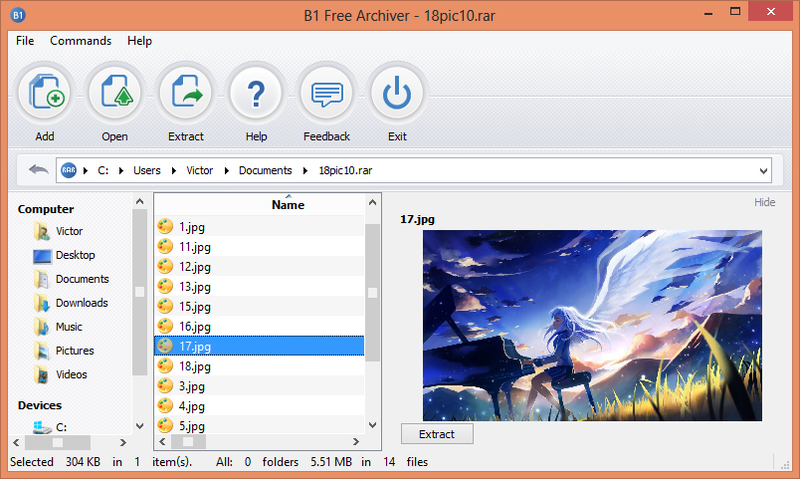Open Documents in the sidebar

coord(82,279)
